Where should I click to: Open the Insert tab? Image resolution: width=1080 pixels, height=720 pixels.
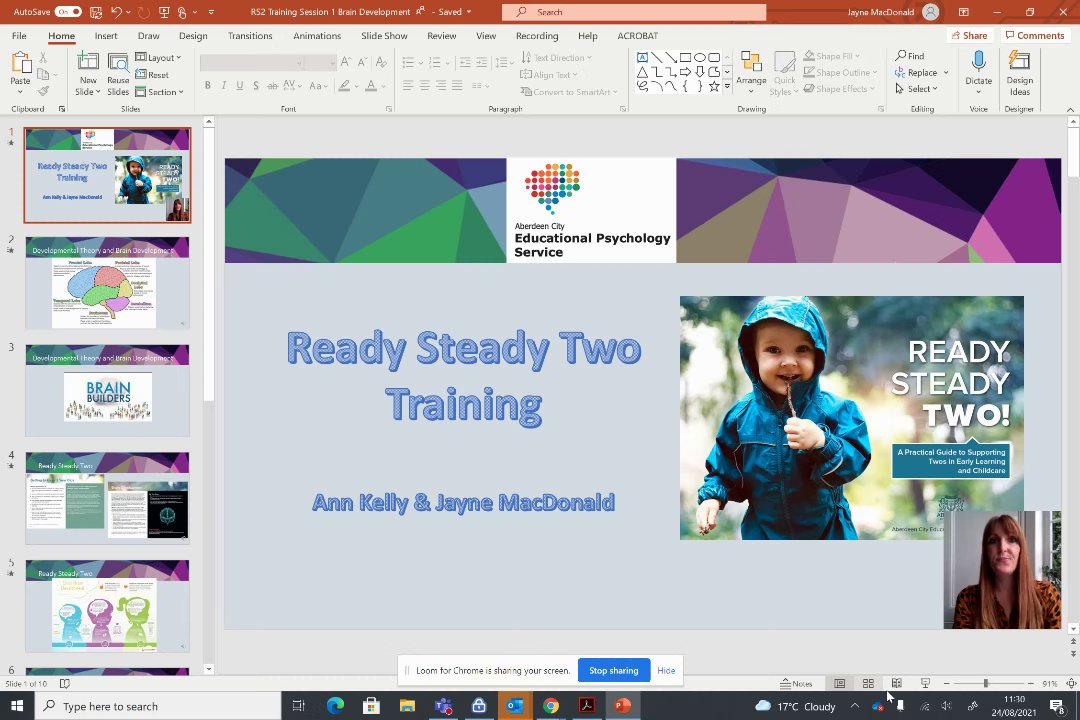tap(106, 36)
